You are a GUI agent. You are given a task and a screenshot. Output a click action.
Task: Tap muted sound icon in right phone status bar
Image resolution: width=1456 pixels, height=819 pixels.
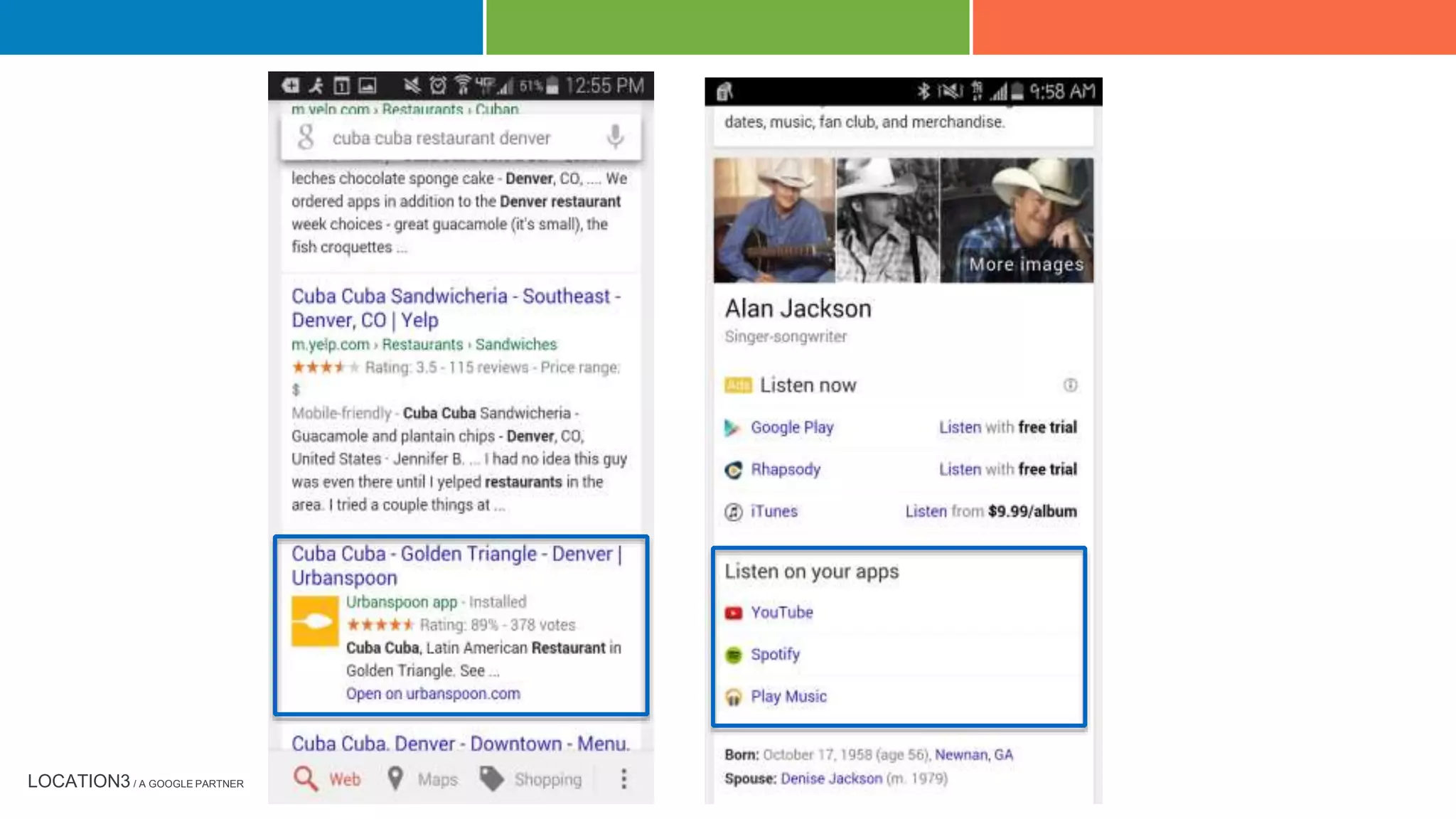coord(951,91)
